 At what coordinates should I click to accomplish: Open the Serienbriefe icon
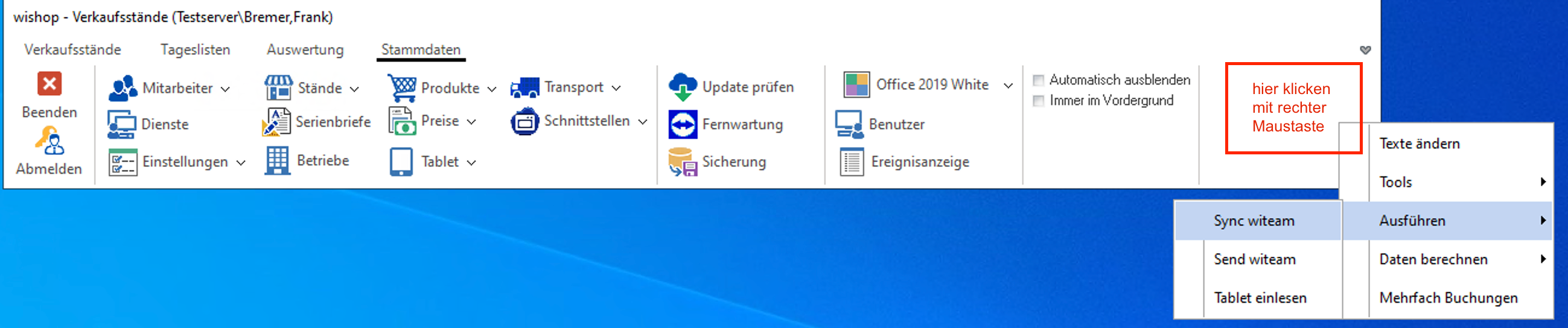coord(276,122)
